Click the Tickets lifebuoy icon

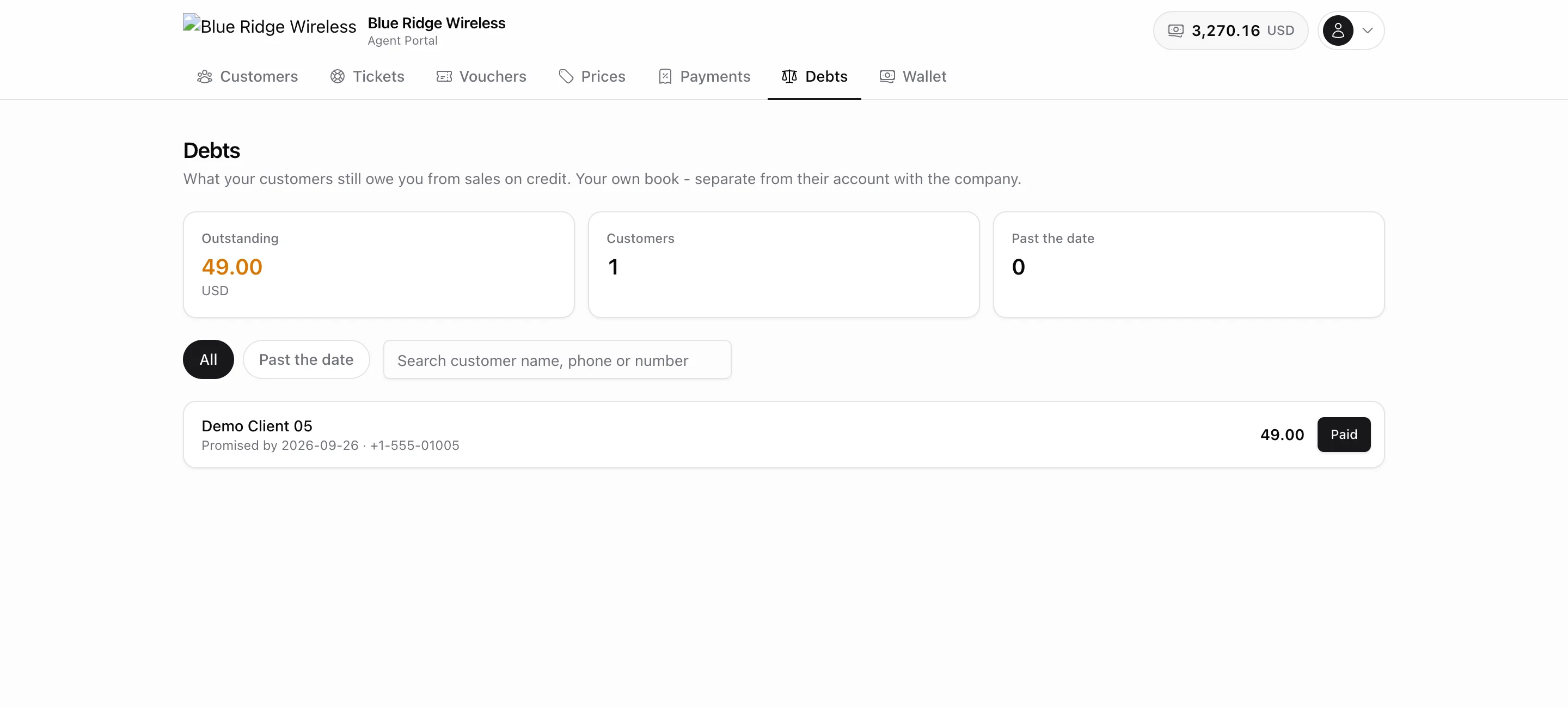tap(337, 76)
